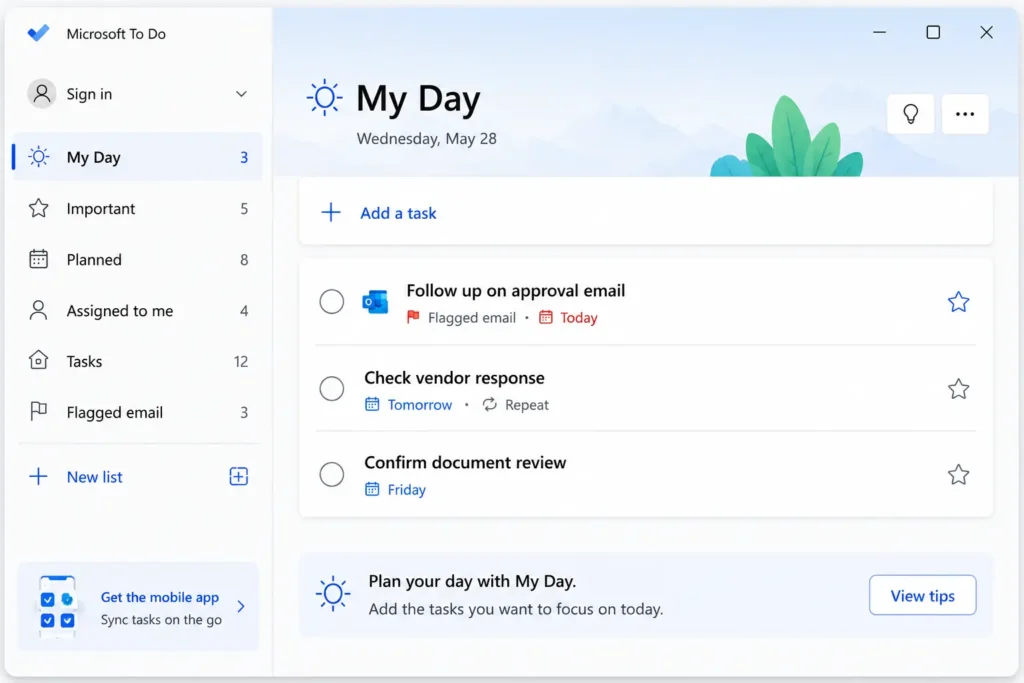The width and height of the screenshot is (1024, 683).
Task: Maximize the To Do window
Action: 933,32
